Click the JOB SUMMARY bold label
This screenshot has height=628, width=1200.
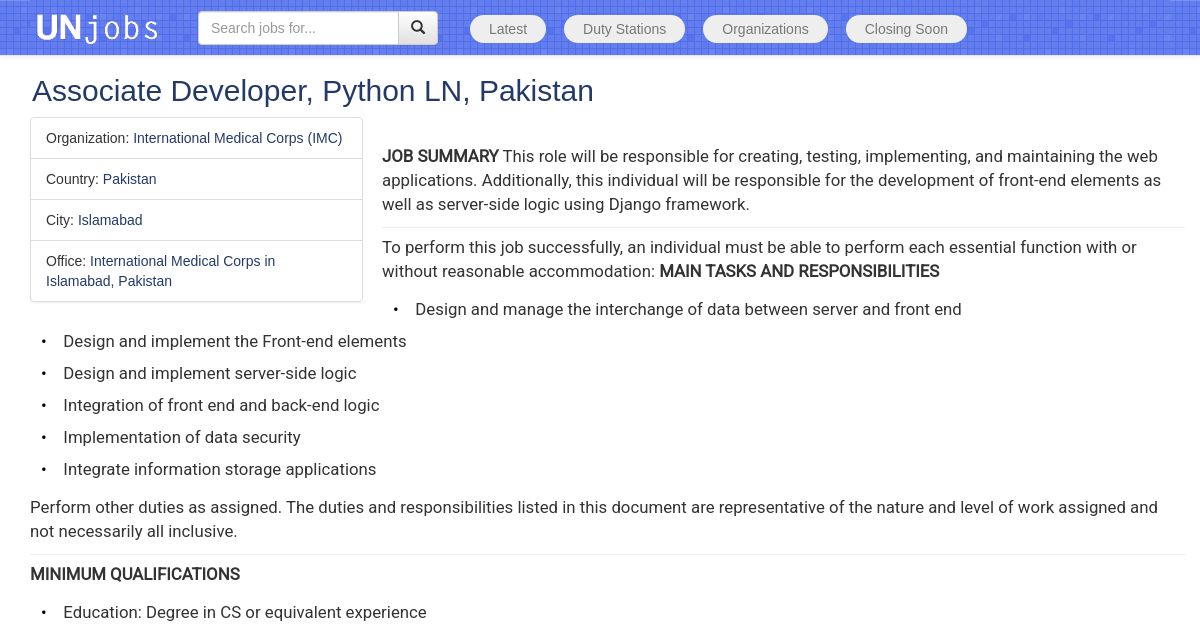pyautogui.click(x=440, y=156)
